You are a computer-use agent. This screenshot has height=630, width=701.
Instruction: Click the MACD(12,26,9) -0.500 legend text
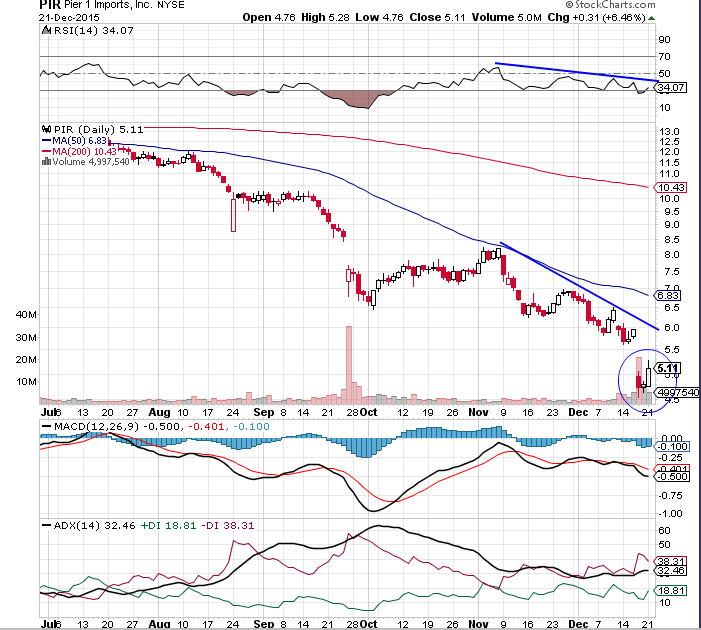tap(117, 427)
